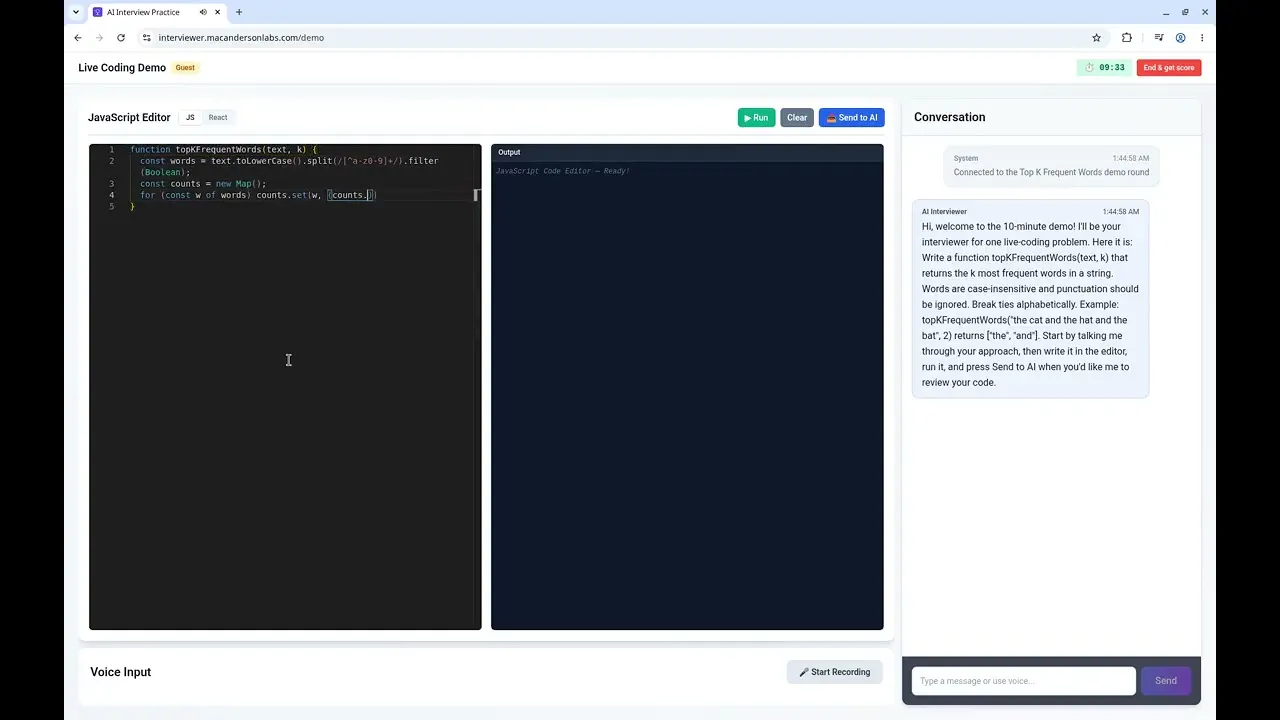Expand the tab search dropdown arrow

pyautogui.click(x=75, y=12)
